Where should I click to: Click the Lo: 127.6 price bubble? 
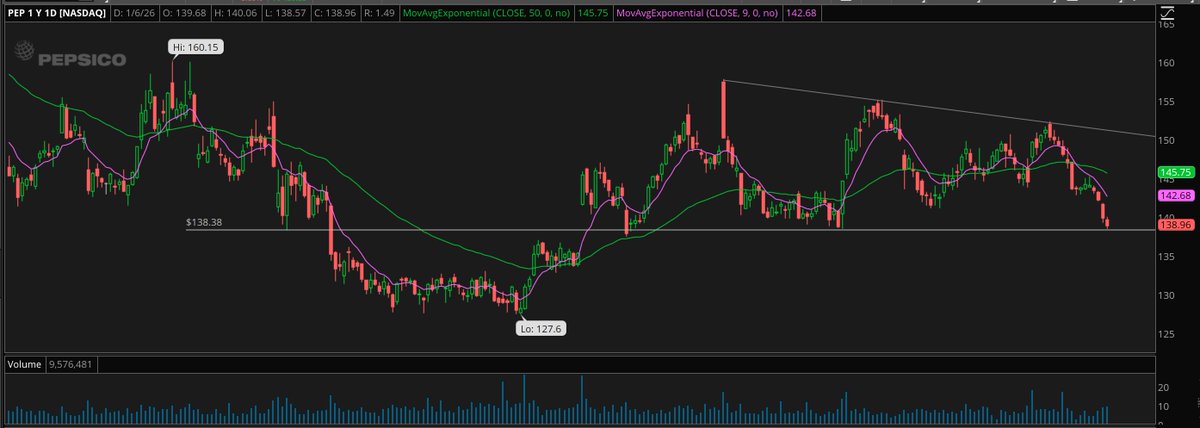tap(543, 326)
